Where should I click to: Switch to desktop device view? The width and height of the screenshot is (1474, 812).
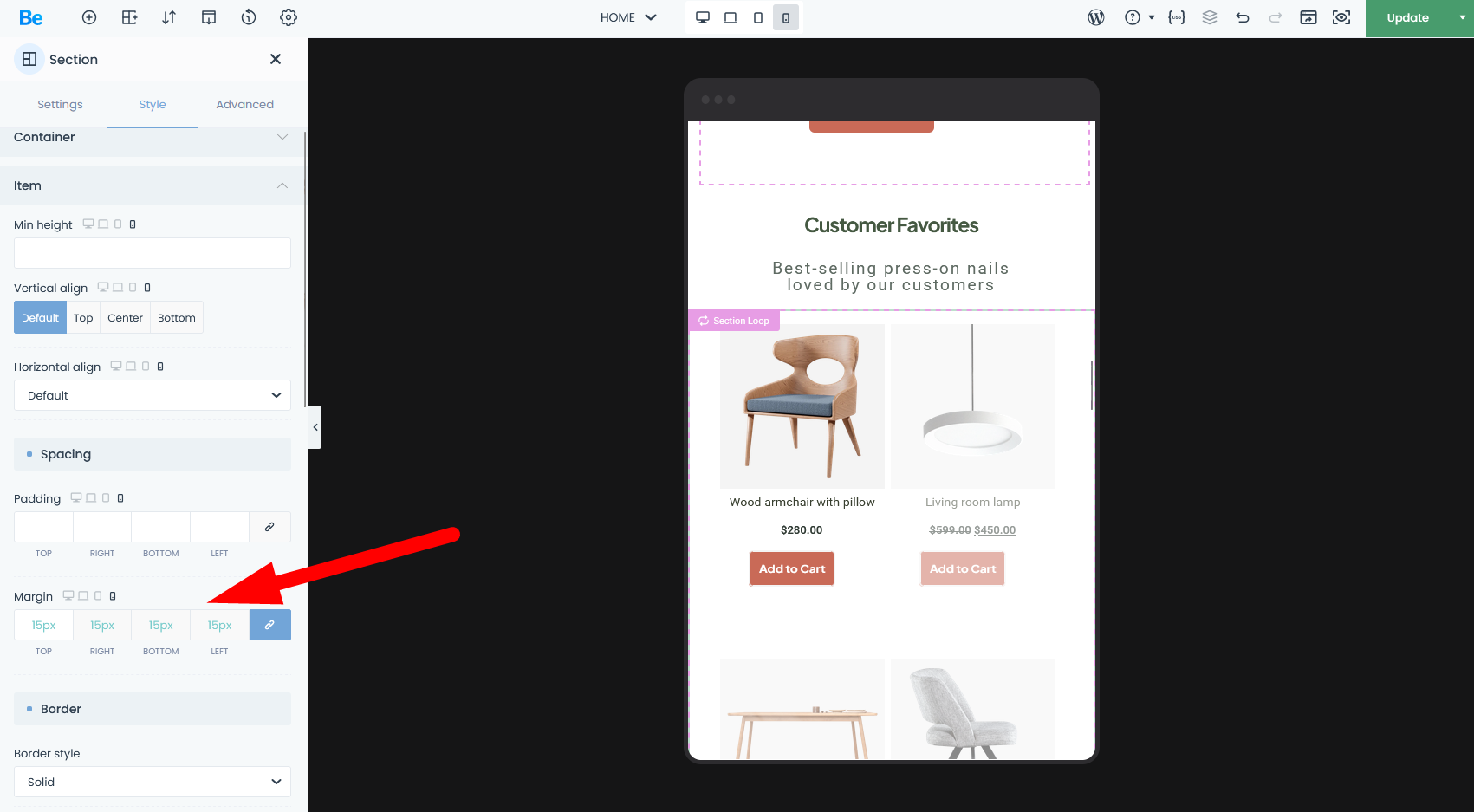pyautogui.click(x=703, y=17)
